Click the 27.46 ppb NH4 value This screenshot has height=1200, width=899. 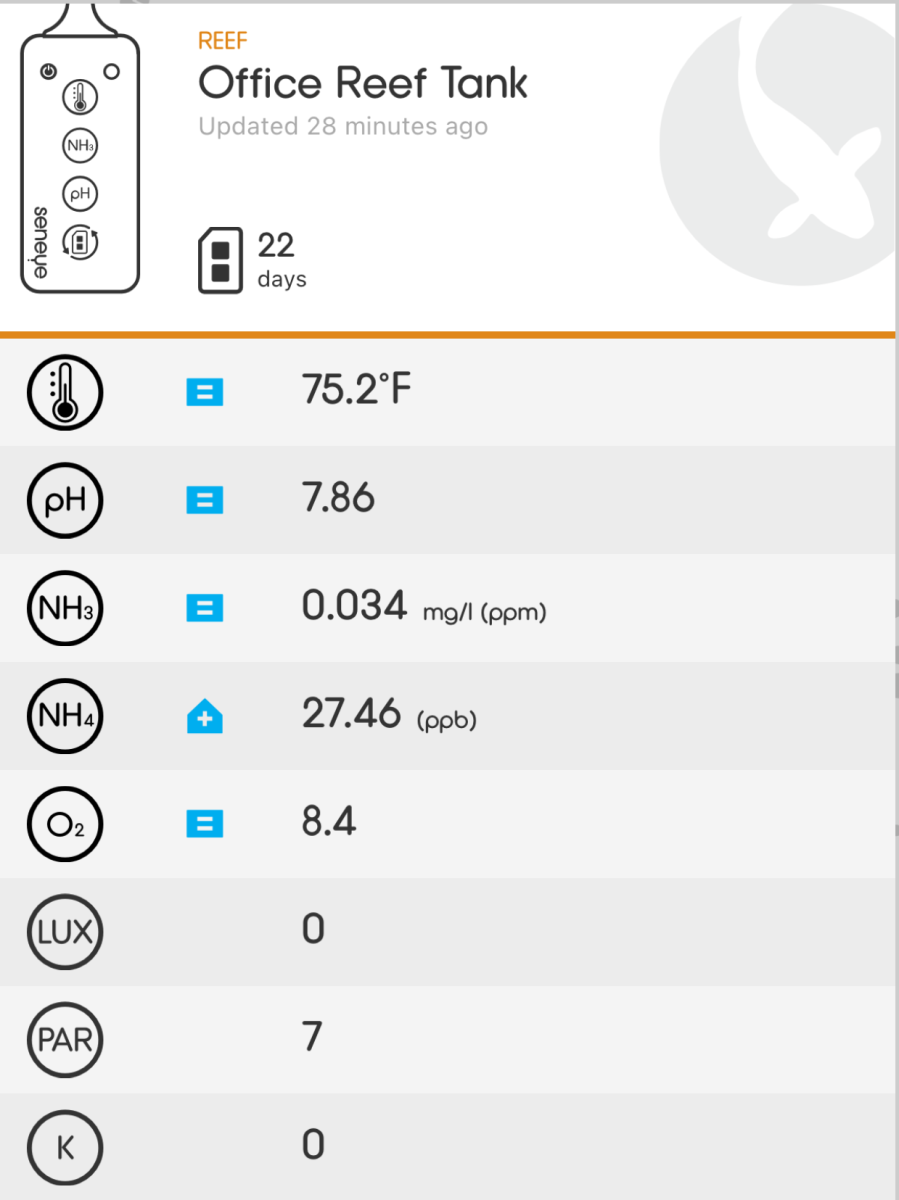pos(352,715)
